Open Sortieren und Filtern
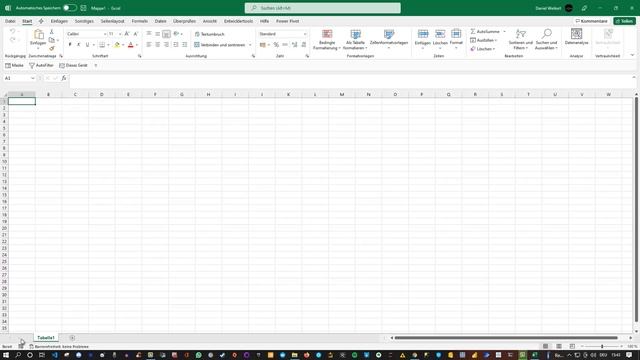Viewport: 640px width, 360px height. [x=520, y=40]
